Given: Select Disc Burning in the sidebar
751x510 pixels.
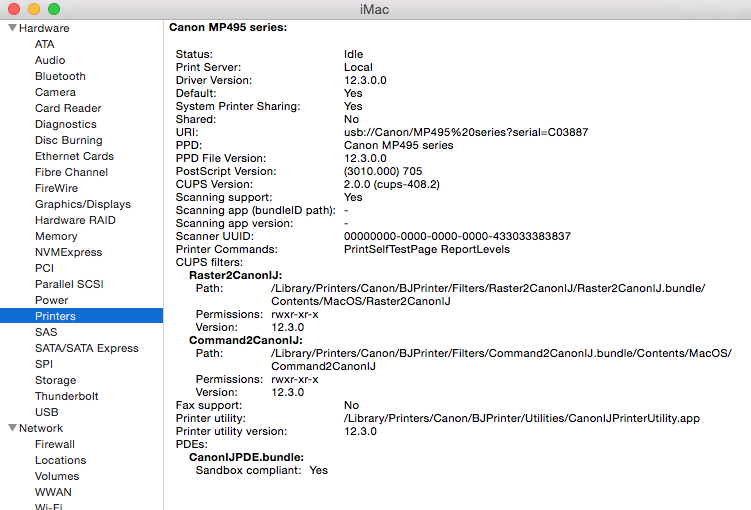Looking at the screenshot, I should click(x=68, y=140).
